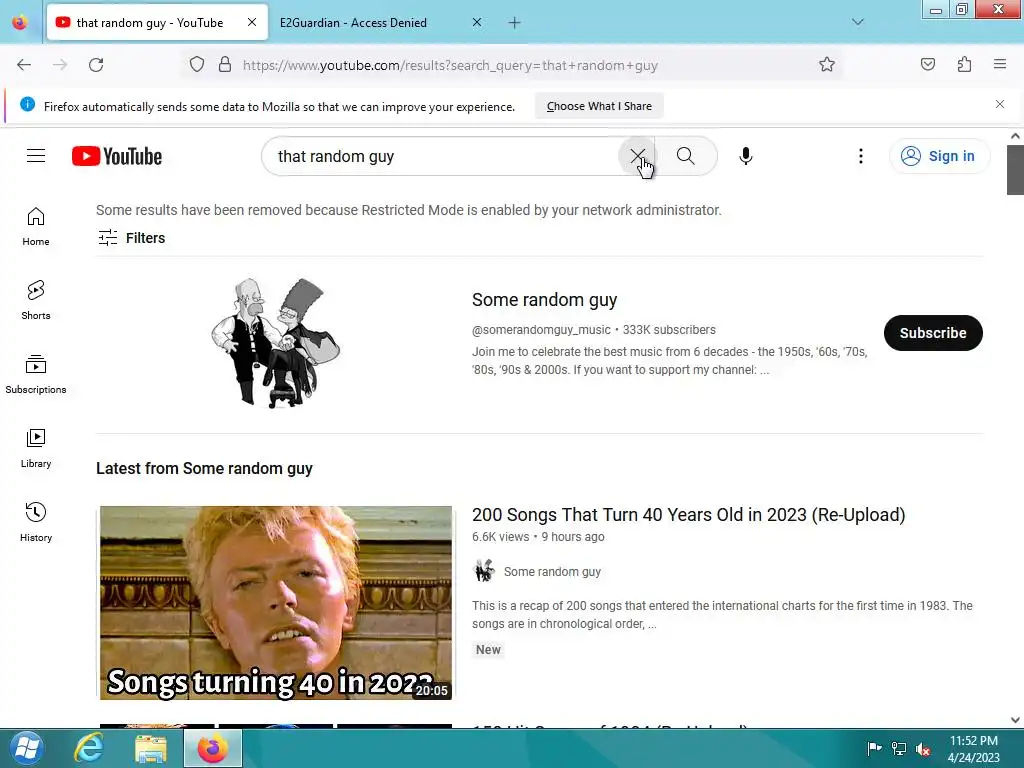Click the Simpsons channel avatar image
The height and width of the screenshot is (768, 1024).
(276, 343)
